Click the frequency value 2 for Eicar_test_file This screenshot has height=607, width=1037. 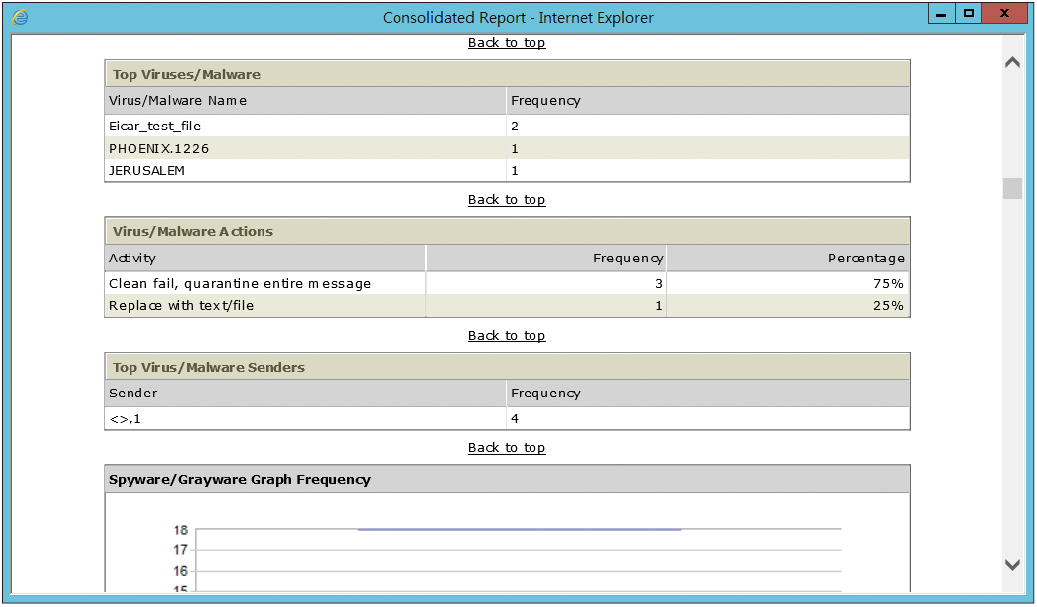515,126
